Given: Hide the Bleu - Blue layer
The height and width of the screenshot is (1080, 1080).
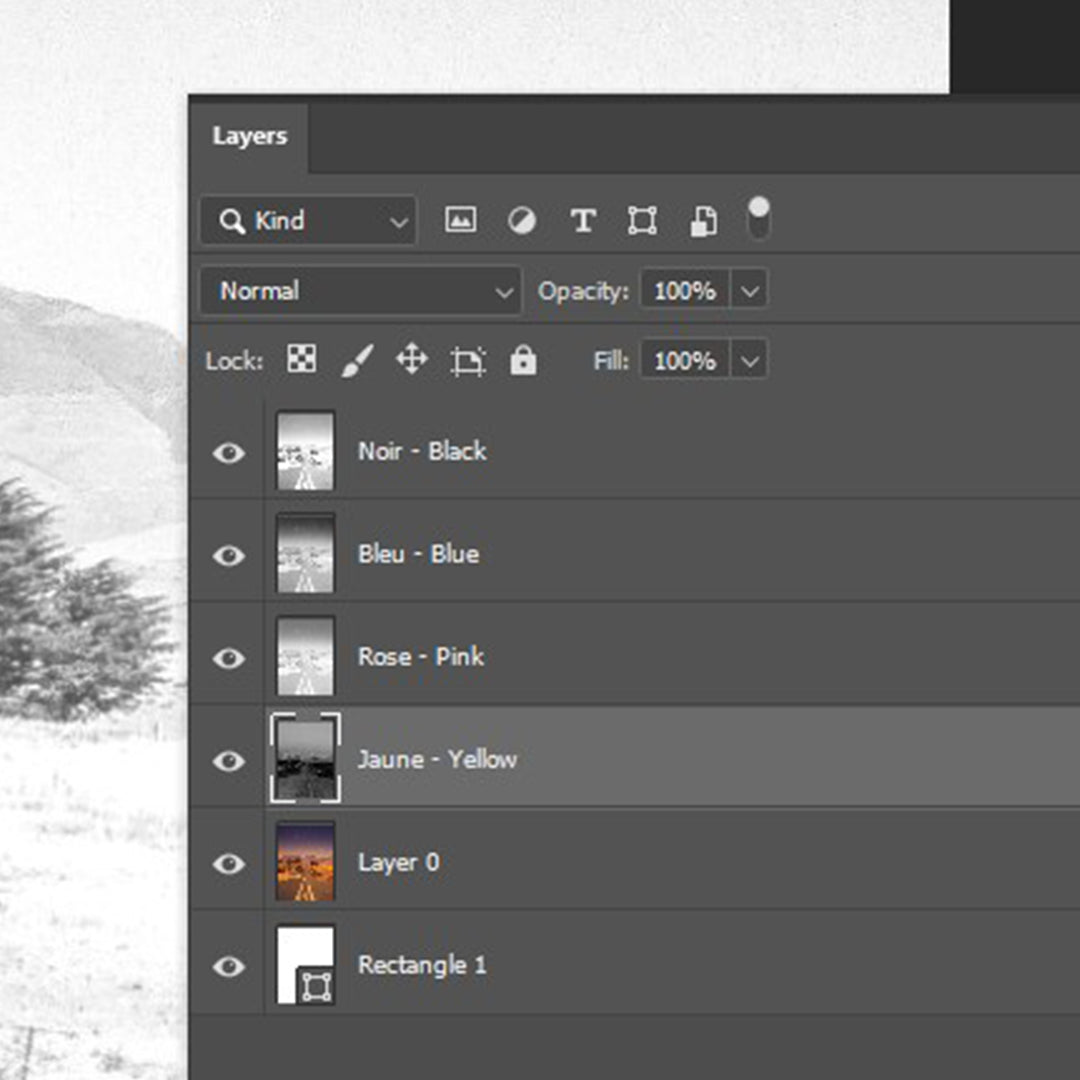Looking at the screenshot, I should tap(228, 555).
